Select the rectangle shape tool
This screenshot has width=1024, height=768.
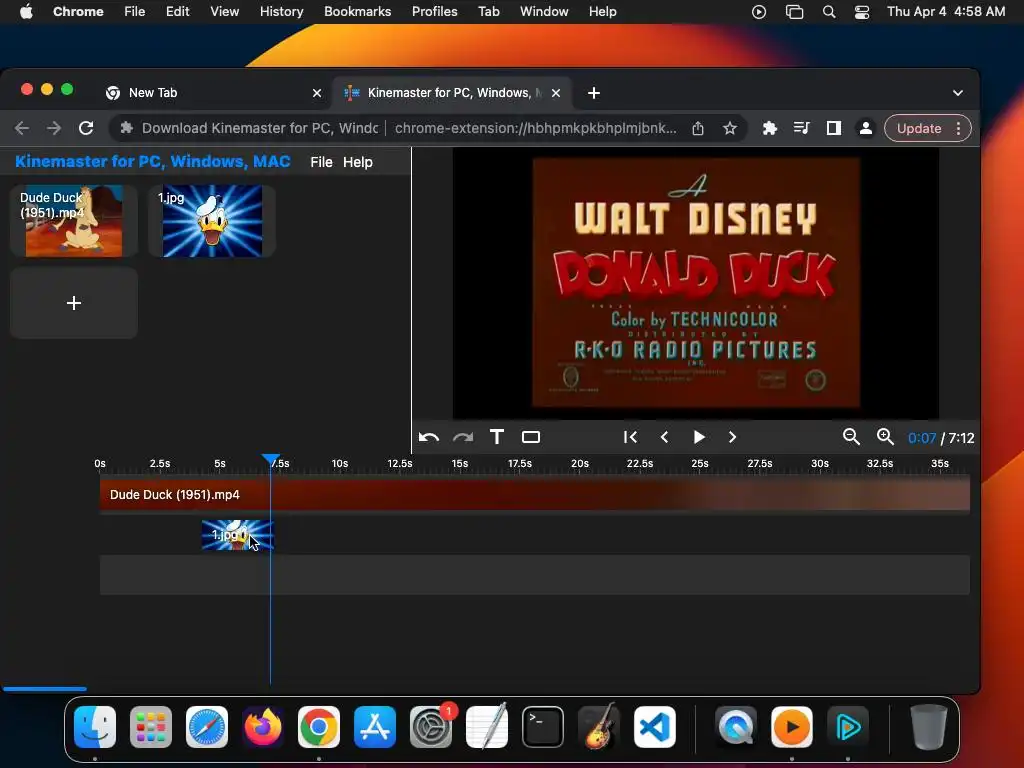click(531, 437)
